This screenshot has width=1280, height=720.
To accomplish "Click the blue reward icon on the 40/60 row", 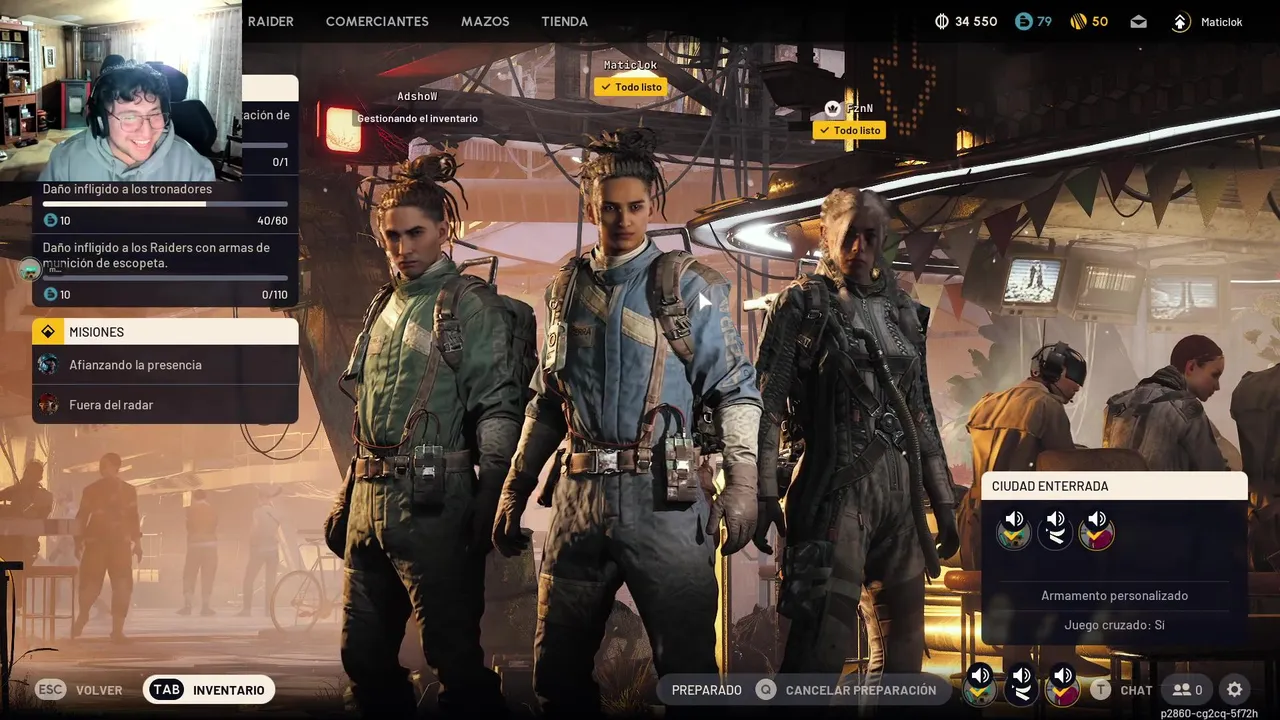I will click(x=50, y=221).
